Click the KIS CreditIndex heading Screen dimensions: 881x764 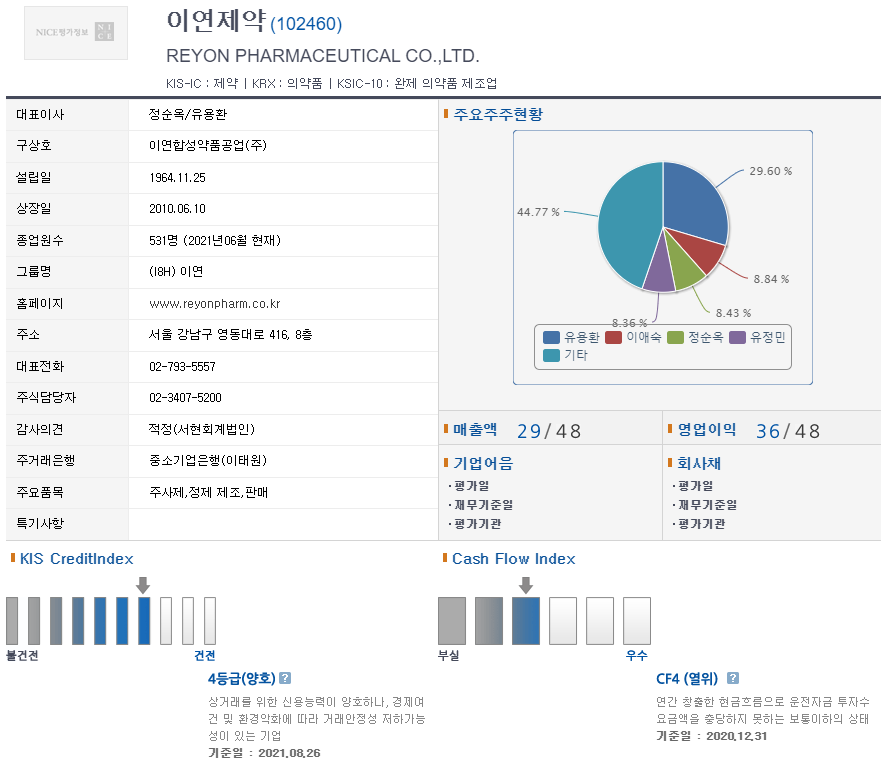click(76, 559)
